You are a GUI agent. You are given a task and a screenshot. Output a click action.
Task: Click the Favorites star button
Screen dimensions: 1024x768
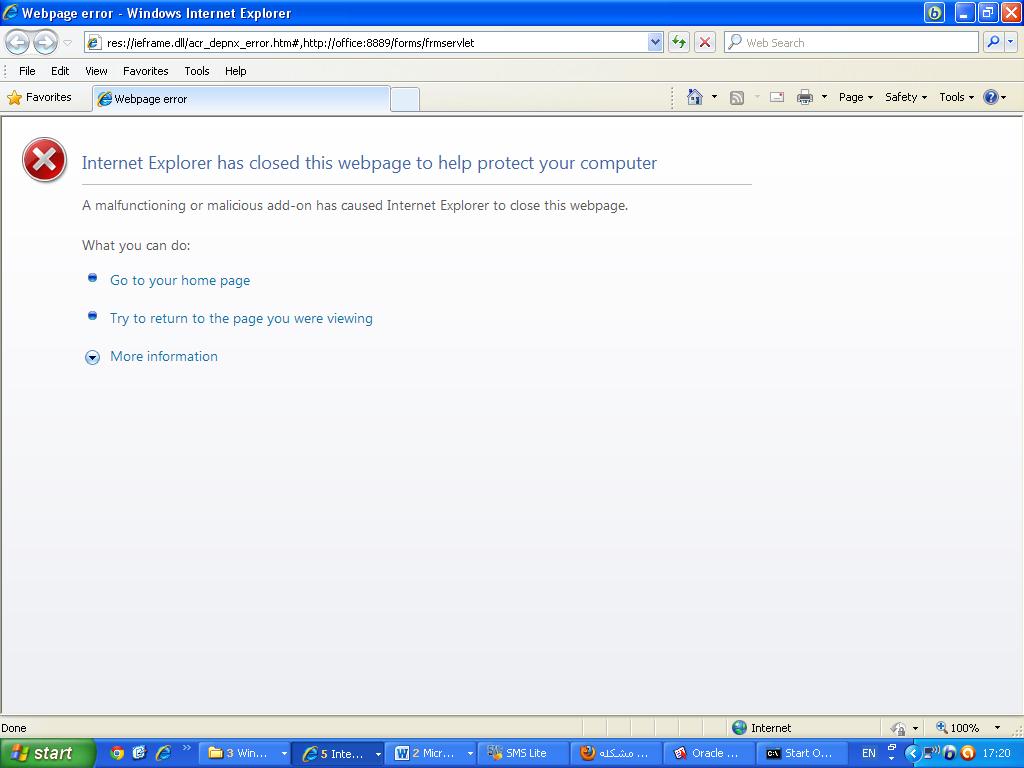pyautogui.click(x=40, y=97)
